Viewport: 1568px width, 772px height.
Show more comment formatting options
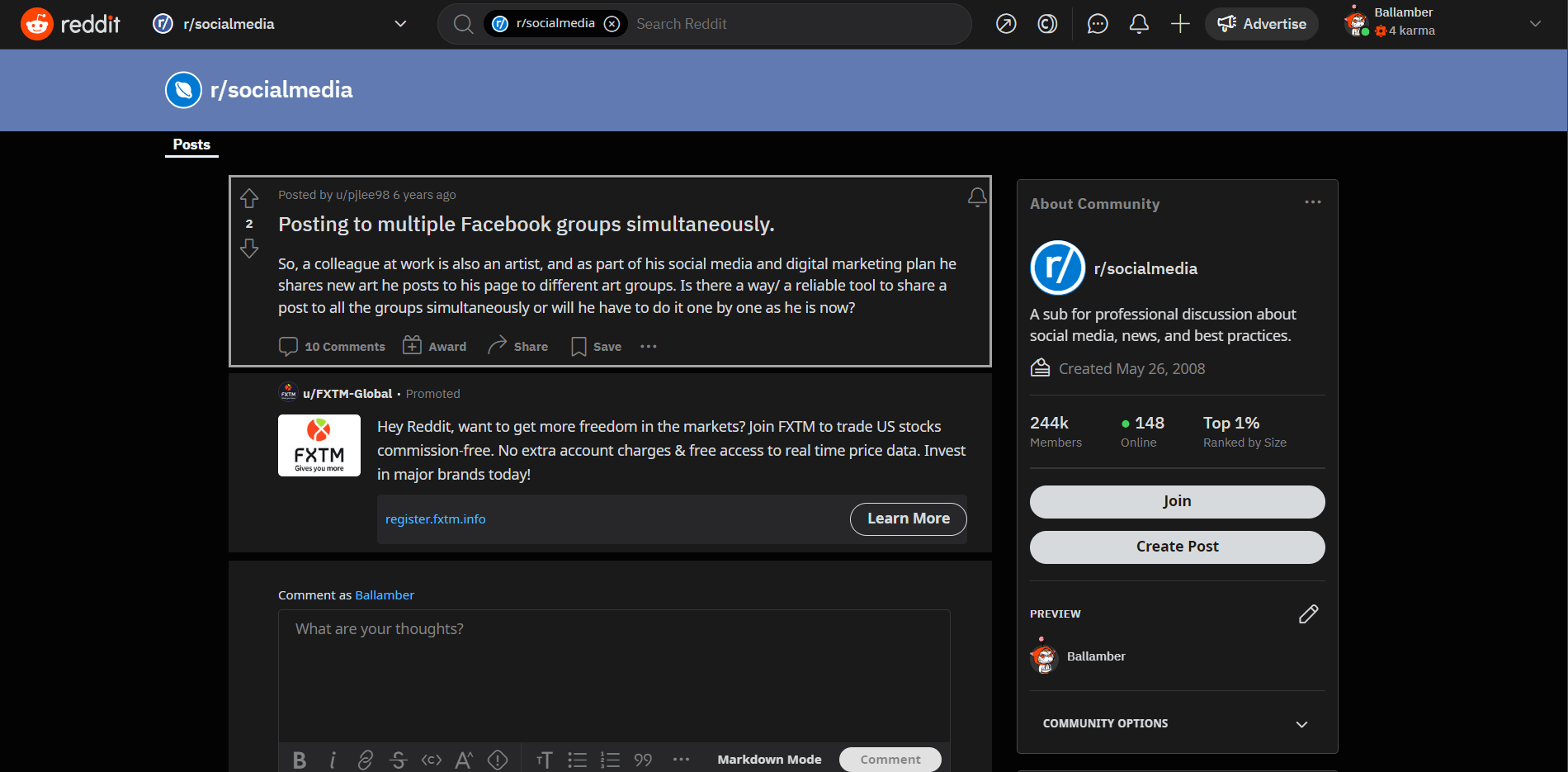681,760
